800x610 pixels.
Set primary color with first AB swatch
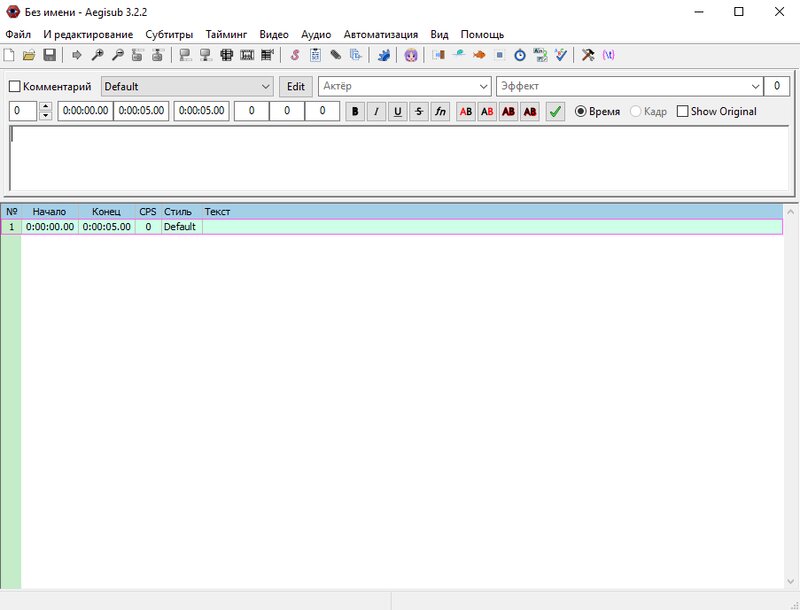(x=466, y=112)
